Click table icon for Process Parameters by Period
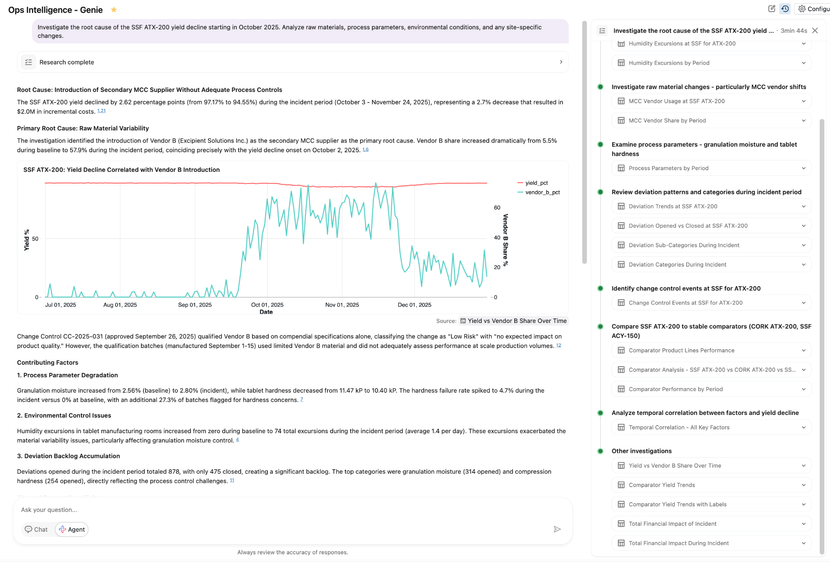This screenshot has height=562, width=830. (x=621, y=168)
